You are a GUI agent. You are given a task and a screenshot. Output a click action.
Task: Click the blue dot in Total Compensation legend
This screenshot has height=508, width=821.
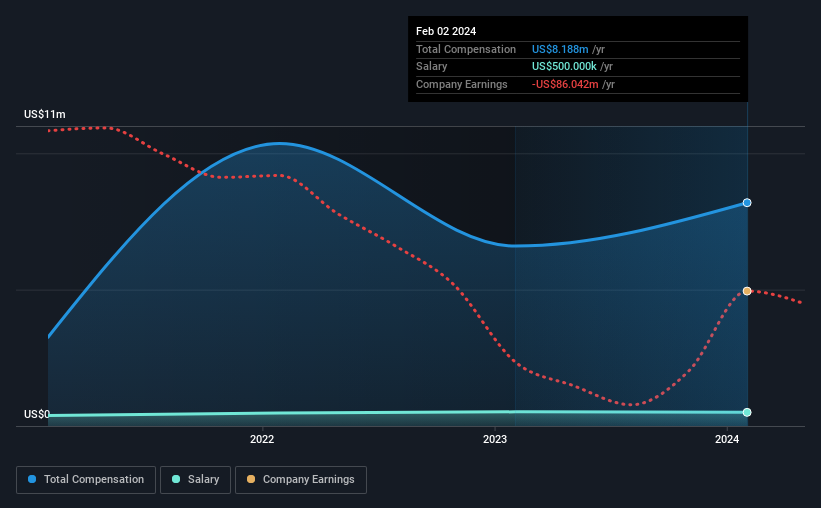click(x=32, y=479)
